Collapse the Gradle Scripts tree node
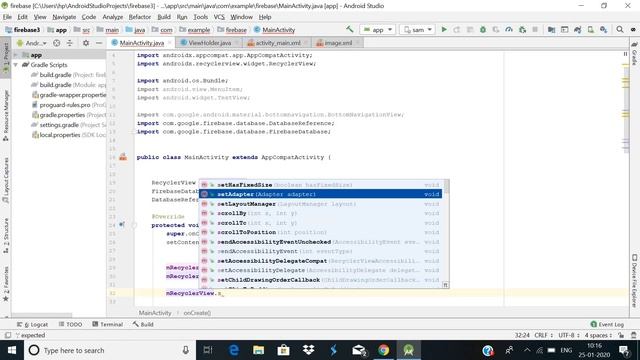 (16, 65)
